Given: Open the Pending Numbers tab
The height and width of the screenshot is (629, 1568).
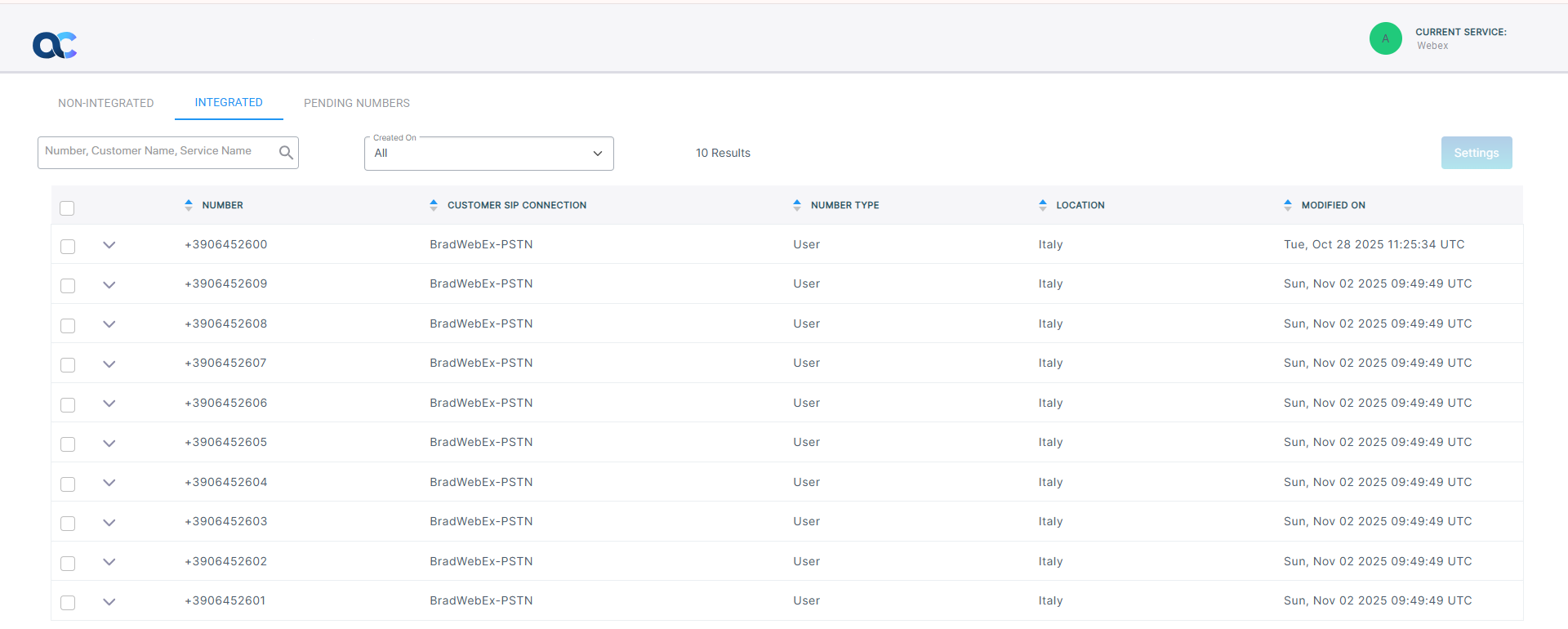Looking at the screenshot, I should pyautogui.click(x=357, y=103).
